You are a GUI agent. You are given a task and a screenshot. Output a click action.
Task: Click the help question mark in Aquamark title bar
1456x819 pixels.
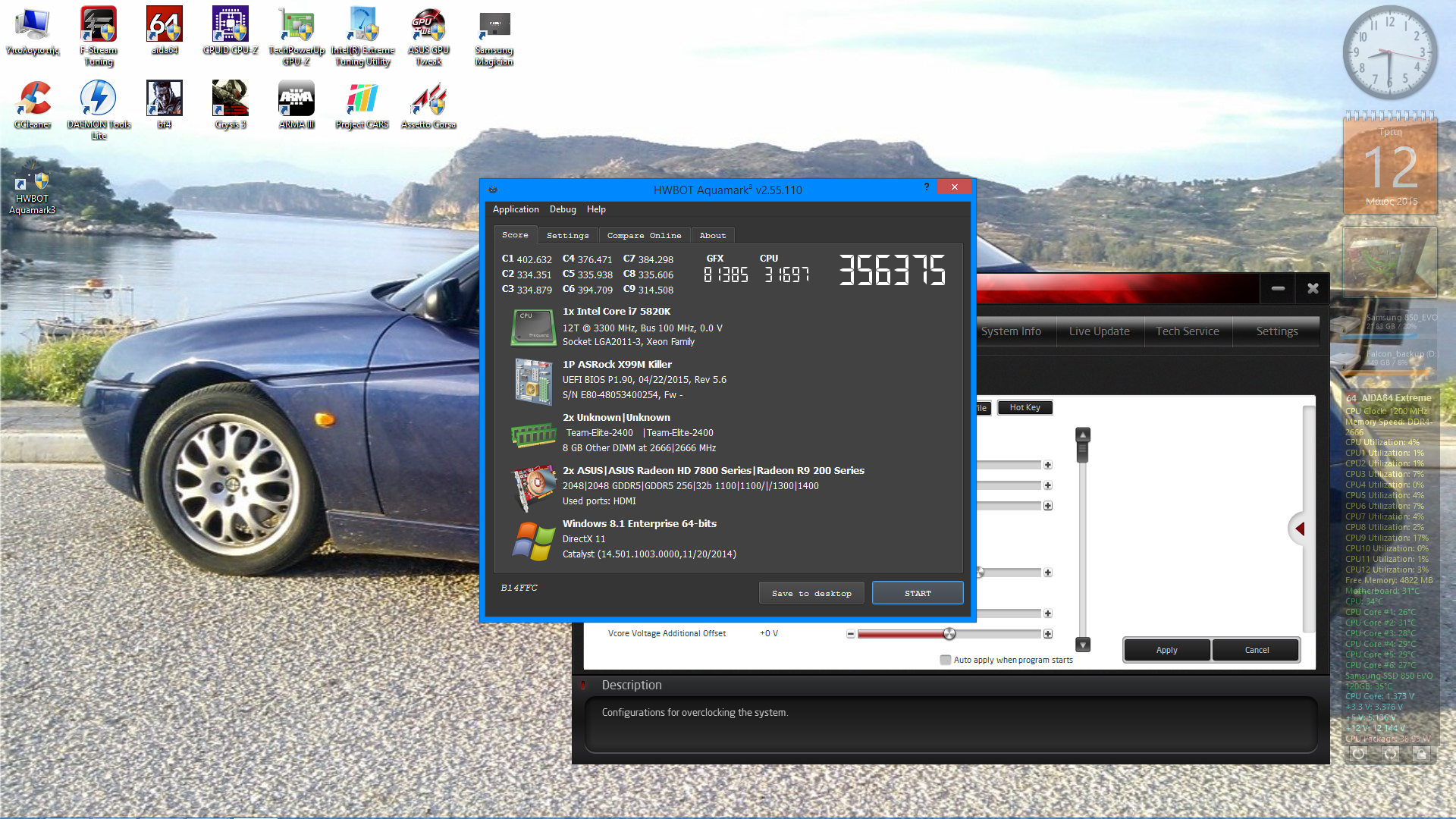[927, 187]
